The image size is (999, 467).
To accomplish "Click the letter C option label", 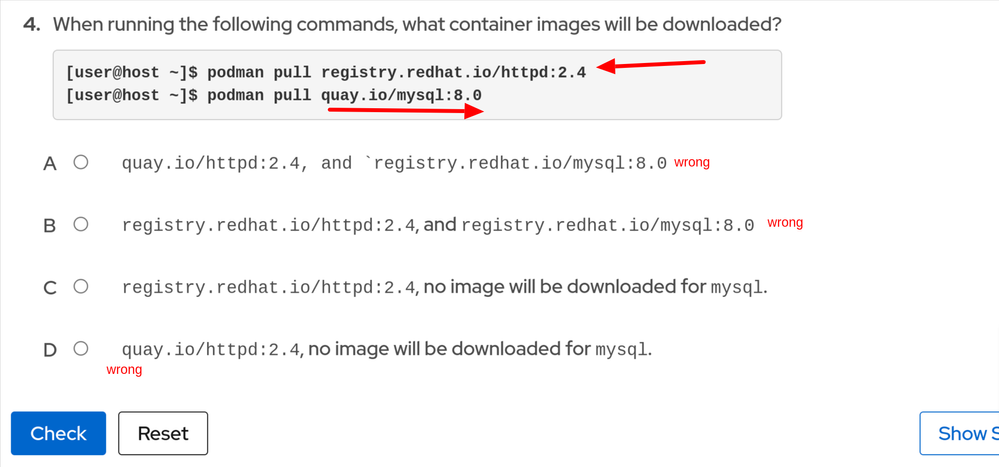I will tap(50, 288).
